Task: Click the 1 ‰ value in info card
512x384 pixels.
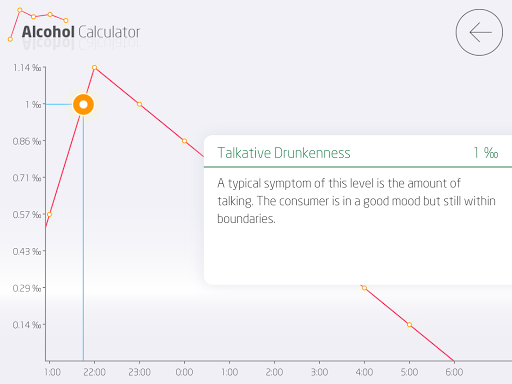Action: click(x=486, y=153)
